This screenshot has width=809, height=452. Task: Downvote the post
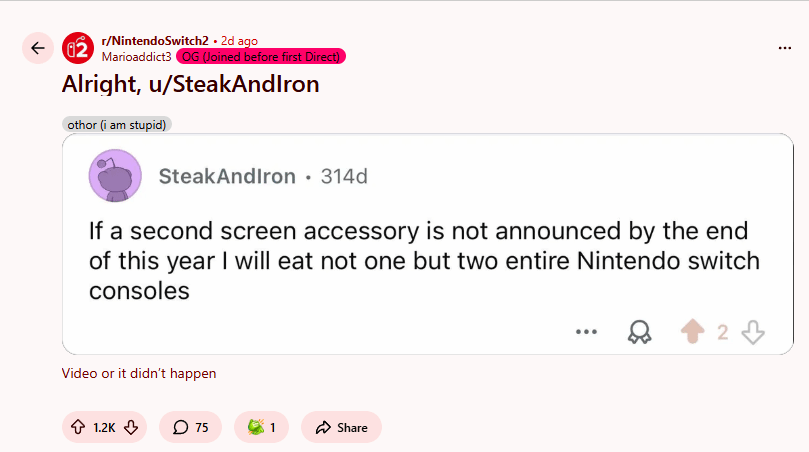(131, 427)
